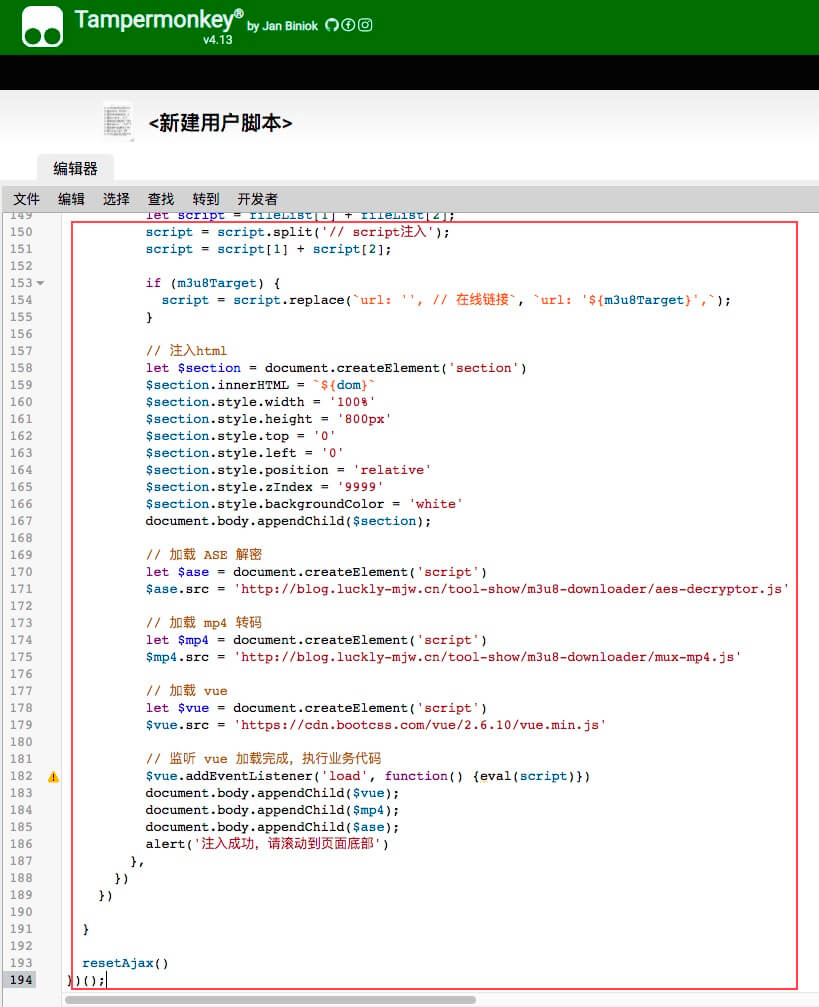Open the GitHub icon in the header
The image size is (819, 1007).
point(333,24)
